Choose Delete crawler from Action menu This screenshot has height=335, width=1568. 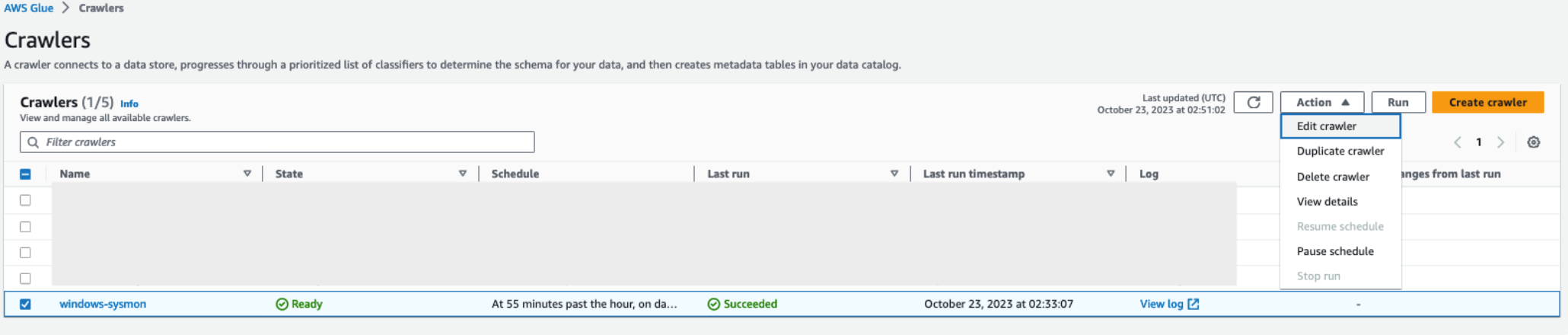pos(1340,177)
